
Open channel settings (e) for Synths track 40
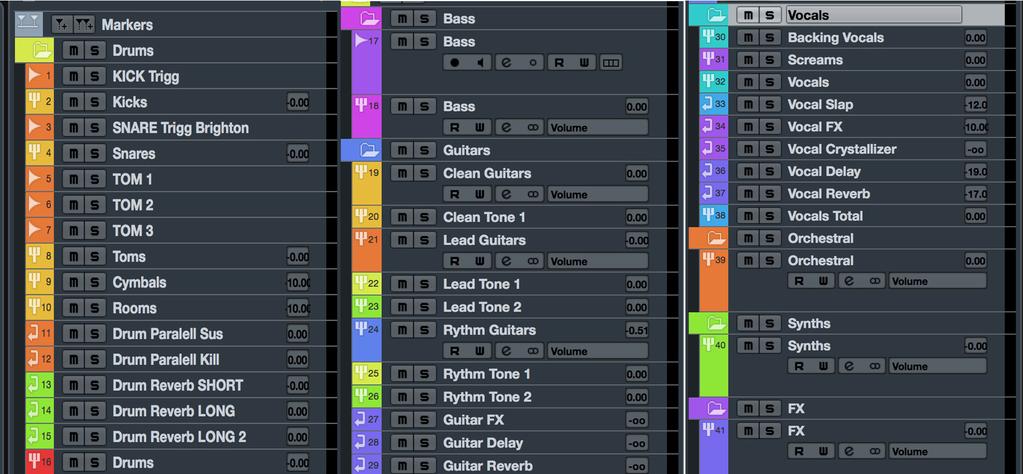tap(849, 366)
